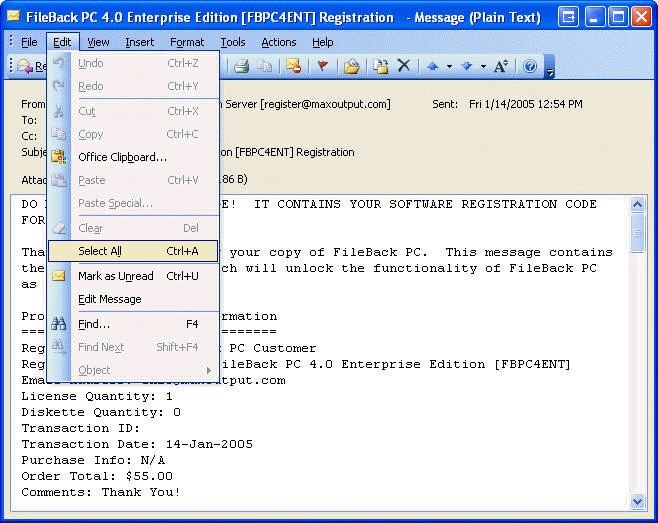
Task: Click the grayed Copy menu entry
Action: pos(133,134)
